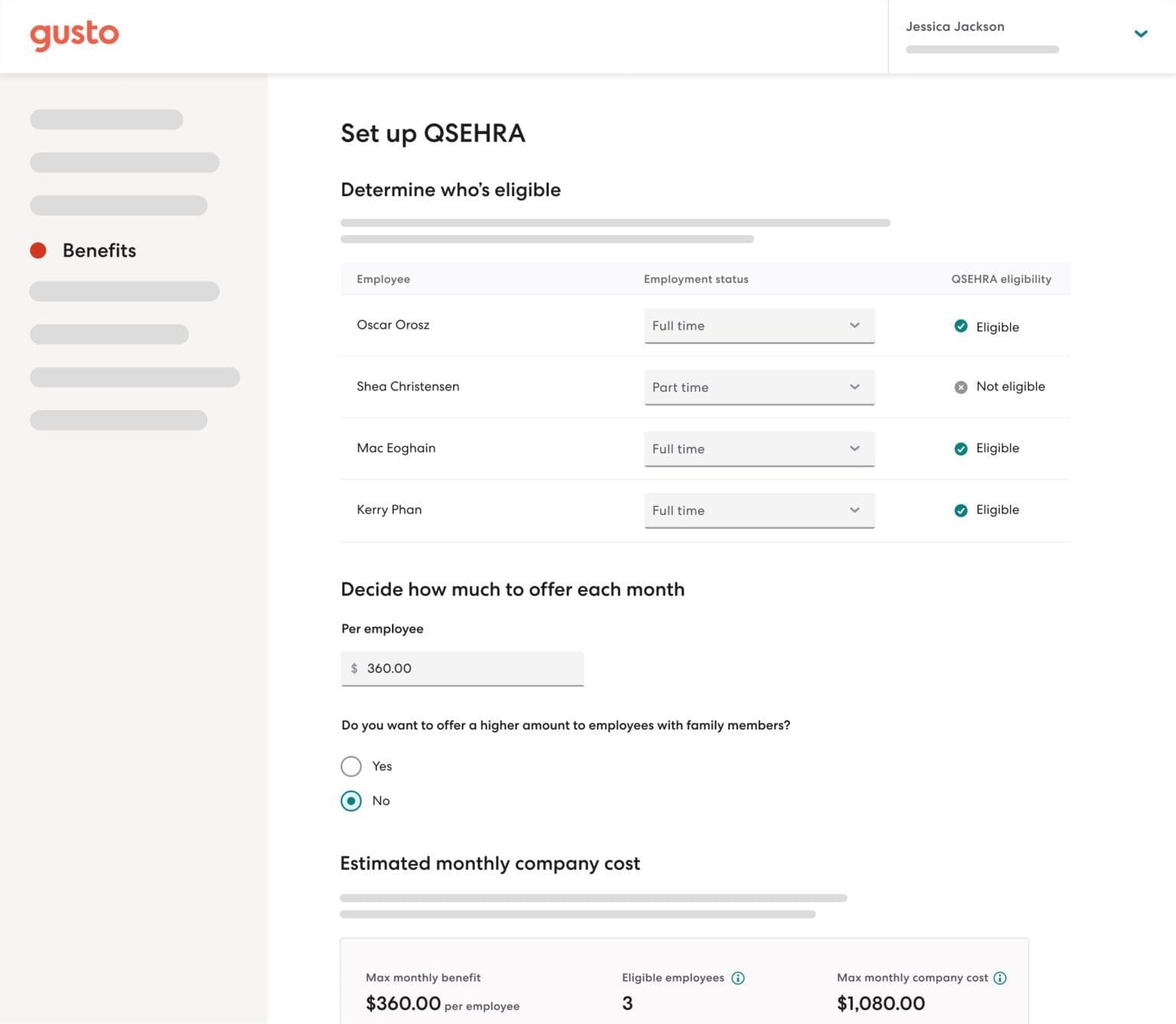
Task: Click the red status dot next to Benefits
Action: [38, 250]
